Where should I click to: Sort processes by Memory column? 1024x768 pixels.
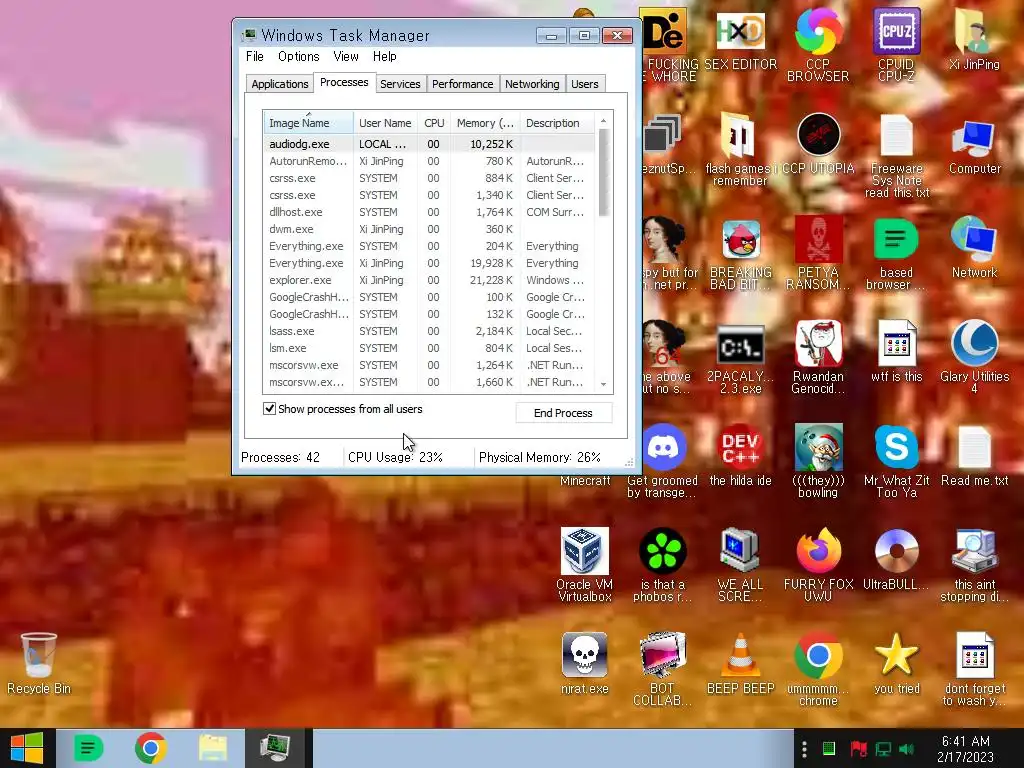(485, 123)
